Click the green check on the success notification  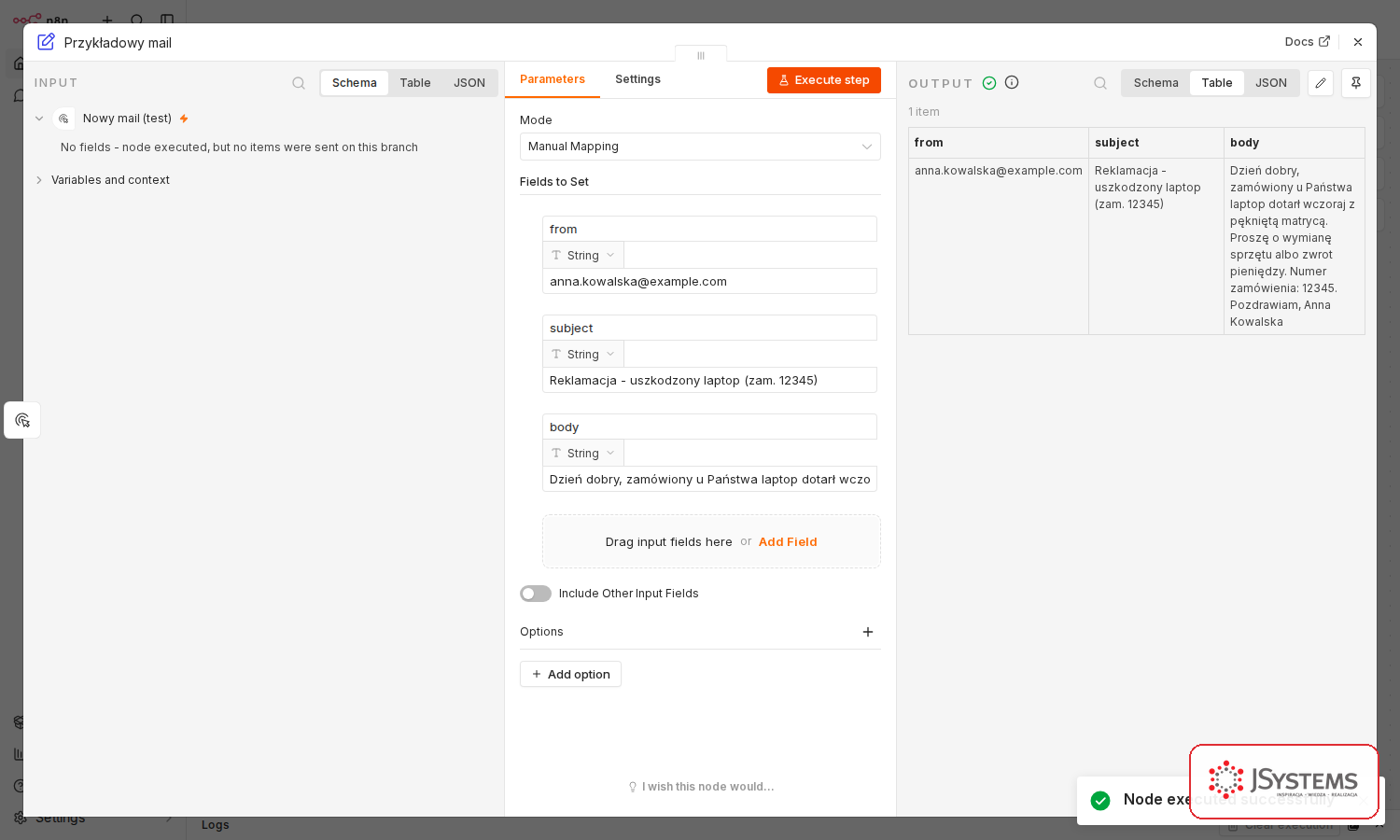[1100, 801]
